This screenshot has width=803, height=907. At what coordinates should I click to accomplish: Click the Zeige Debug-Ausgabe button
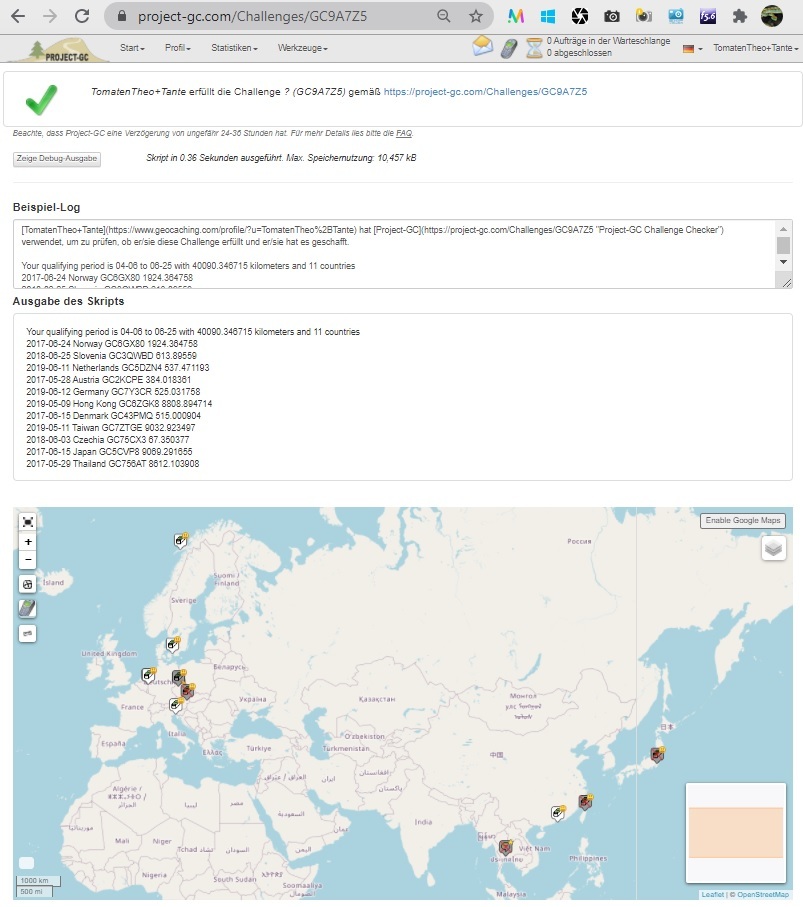57,158
